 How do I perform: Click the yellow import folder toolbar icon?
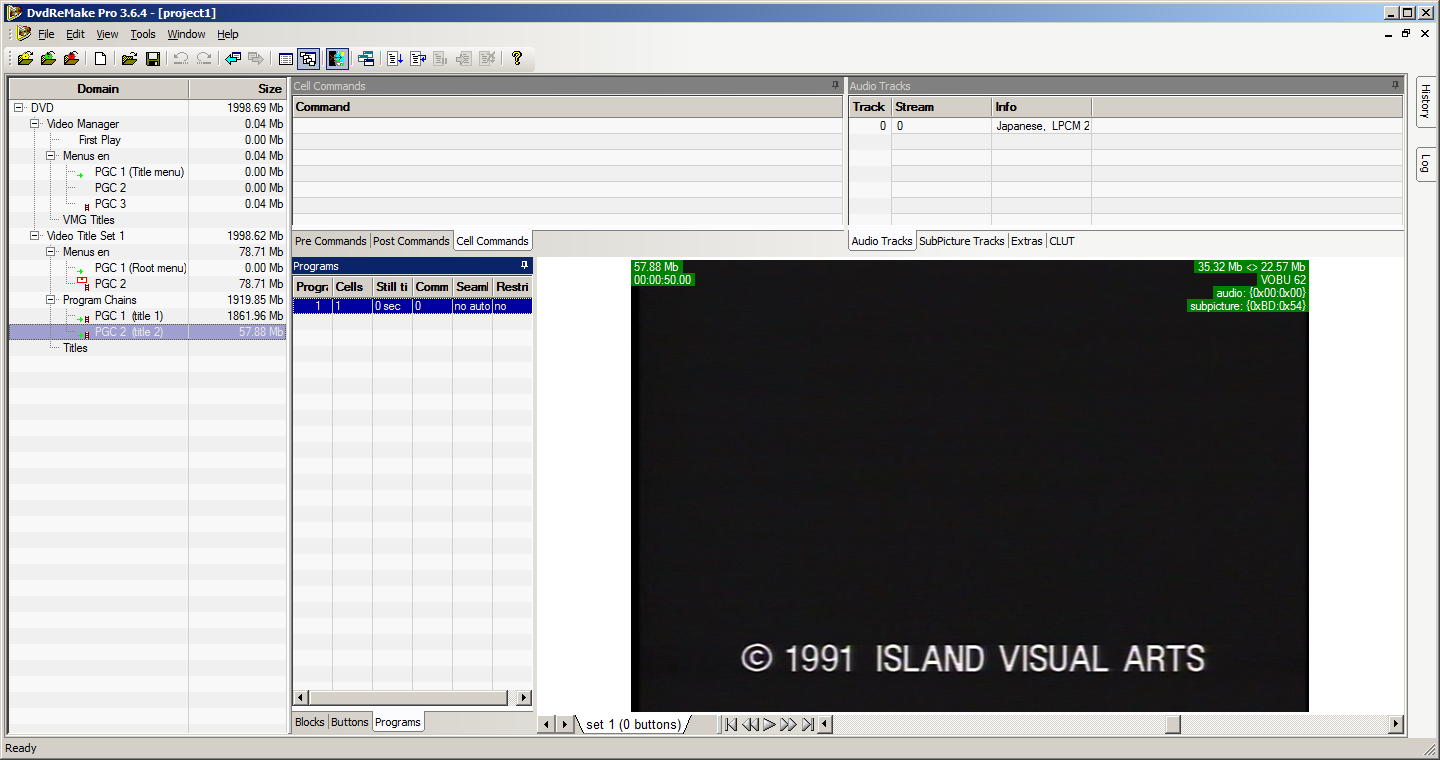point(25,58)
